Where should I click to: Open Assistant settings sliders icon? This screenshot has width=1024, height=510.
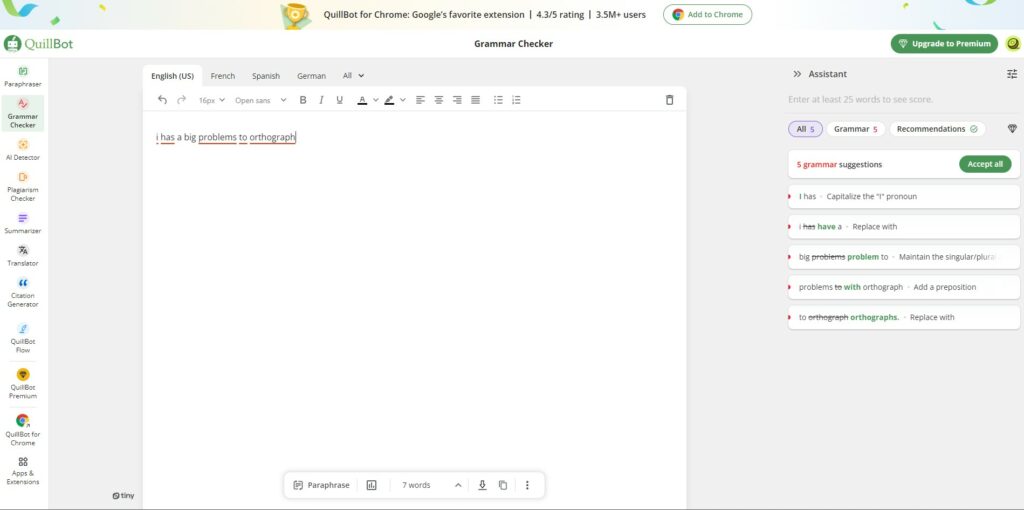(1012, 74)
